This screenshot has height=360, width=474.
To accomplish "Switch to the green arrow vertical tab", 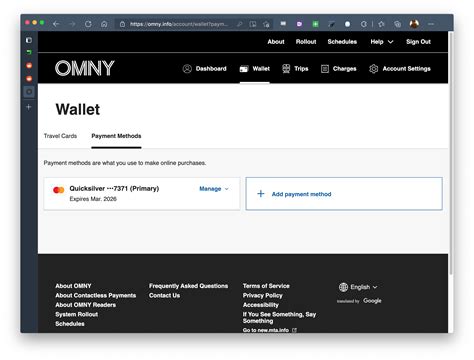I will [x=29, y=52].
